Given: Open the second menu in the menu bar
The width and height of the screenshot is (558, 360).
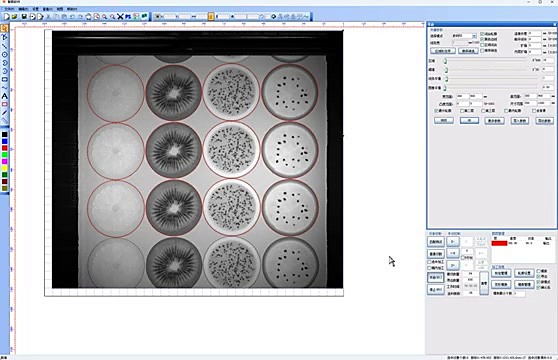Looking at the screenshot, I should (23, 9).
